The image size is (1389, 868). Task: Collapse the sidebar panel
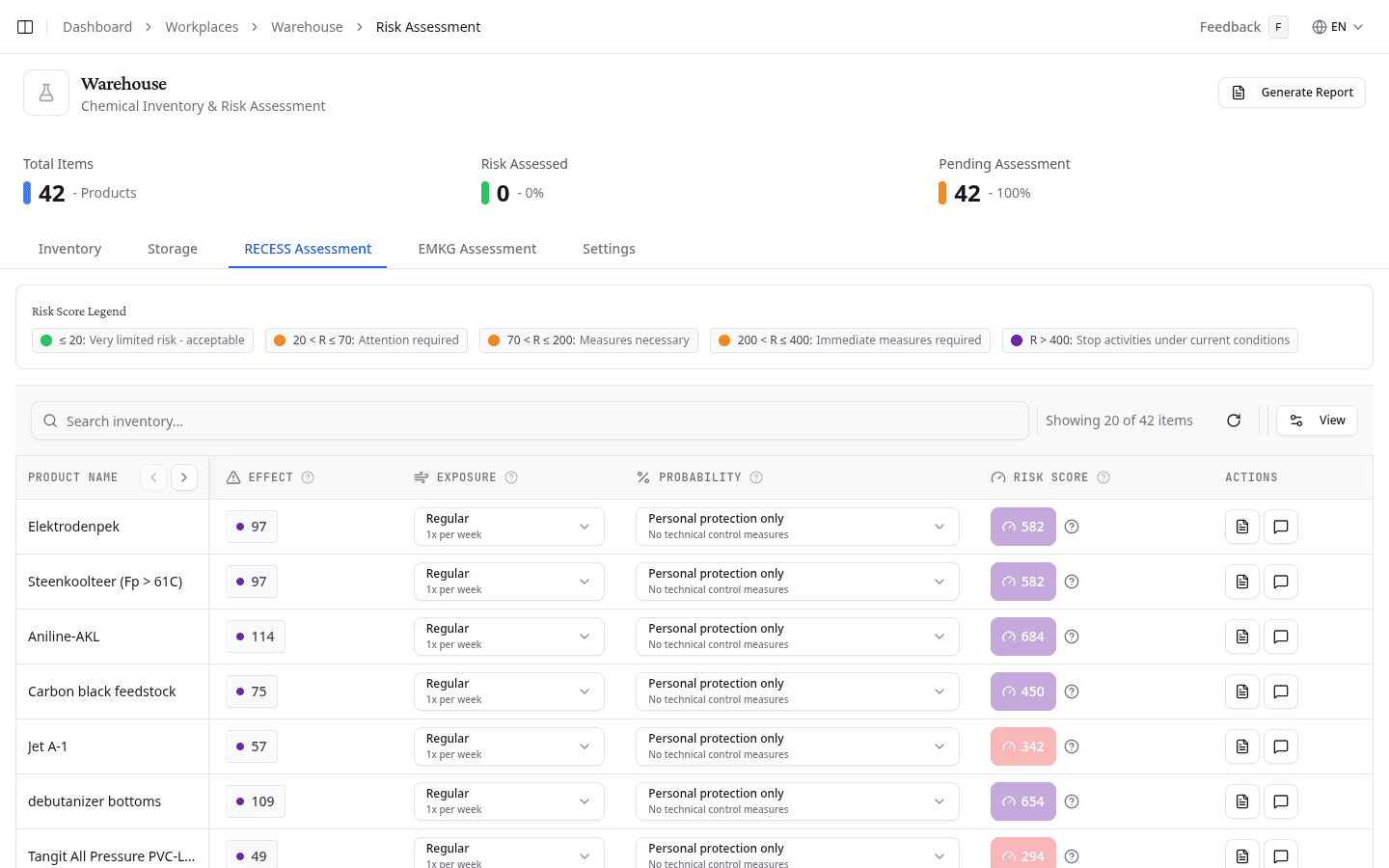pos(24,26)
